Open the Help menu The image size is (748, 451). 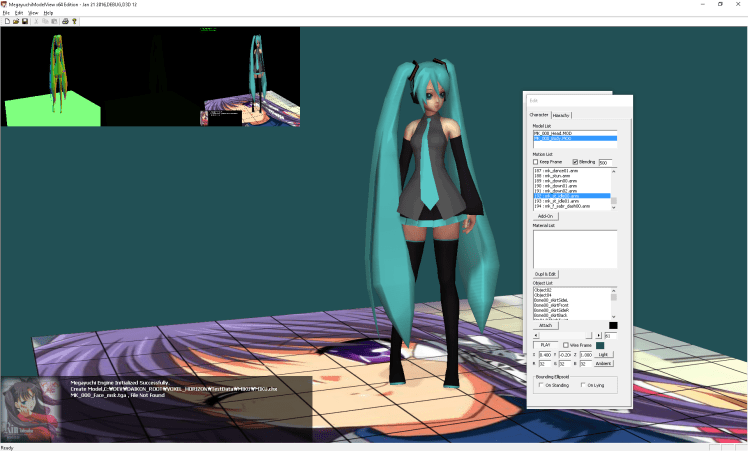[48, 13]
